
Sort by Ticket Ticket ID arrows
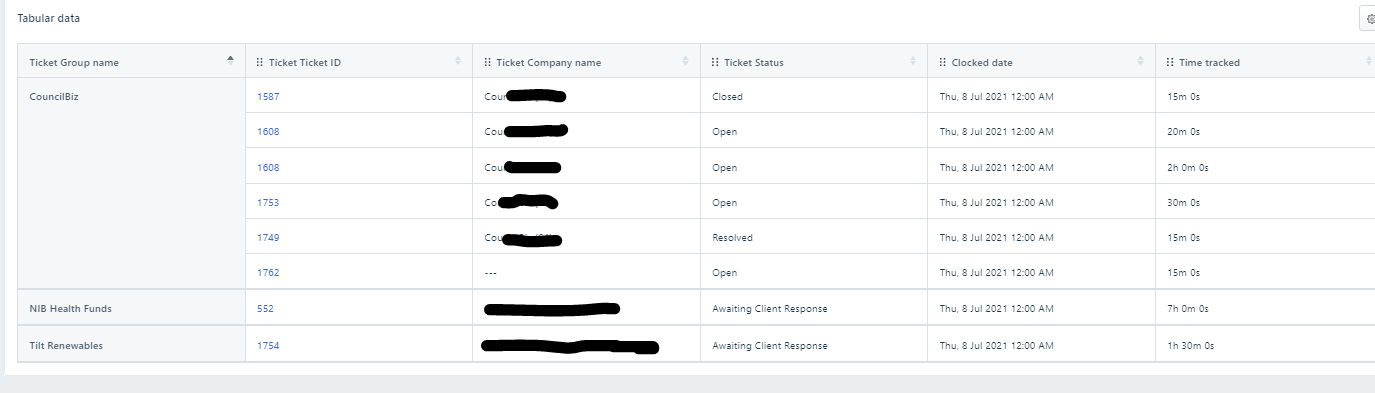[x=458, y=61]
